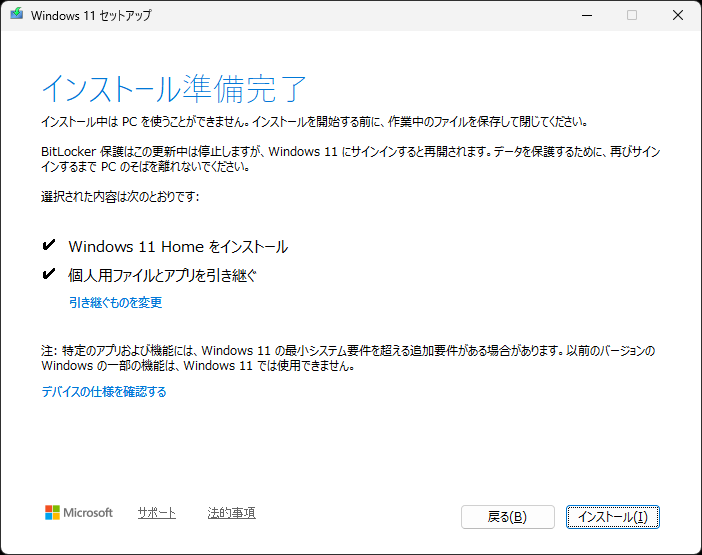This screenshot has height=555, width=702.
Task: Click the BitLocker 保護 notice paragraph
Action: click(351, 159)
